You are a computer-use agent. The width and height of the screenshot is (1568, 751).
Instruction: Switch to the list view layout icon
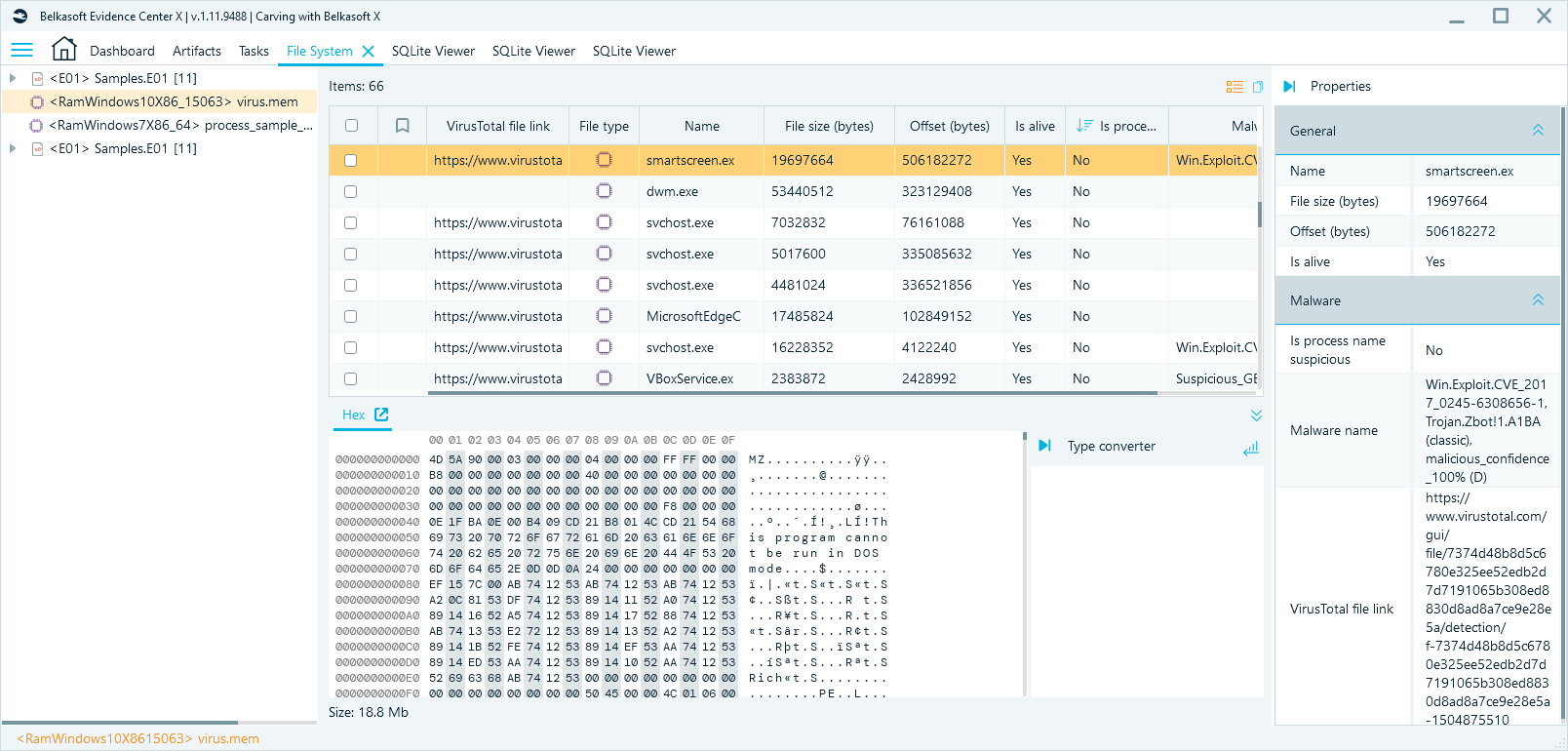1235,87
